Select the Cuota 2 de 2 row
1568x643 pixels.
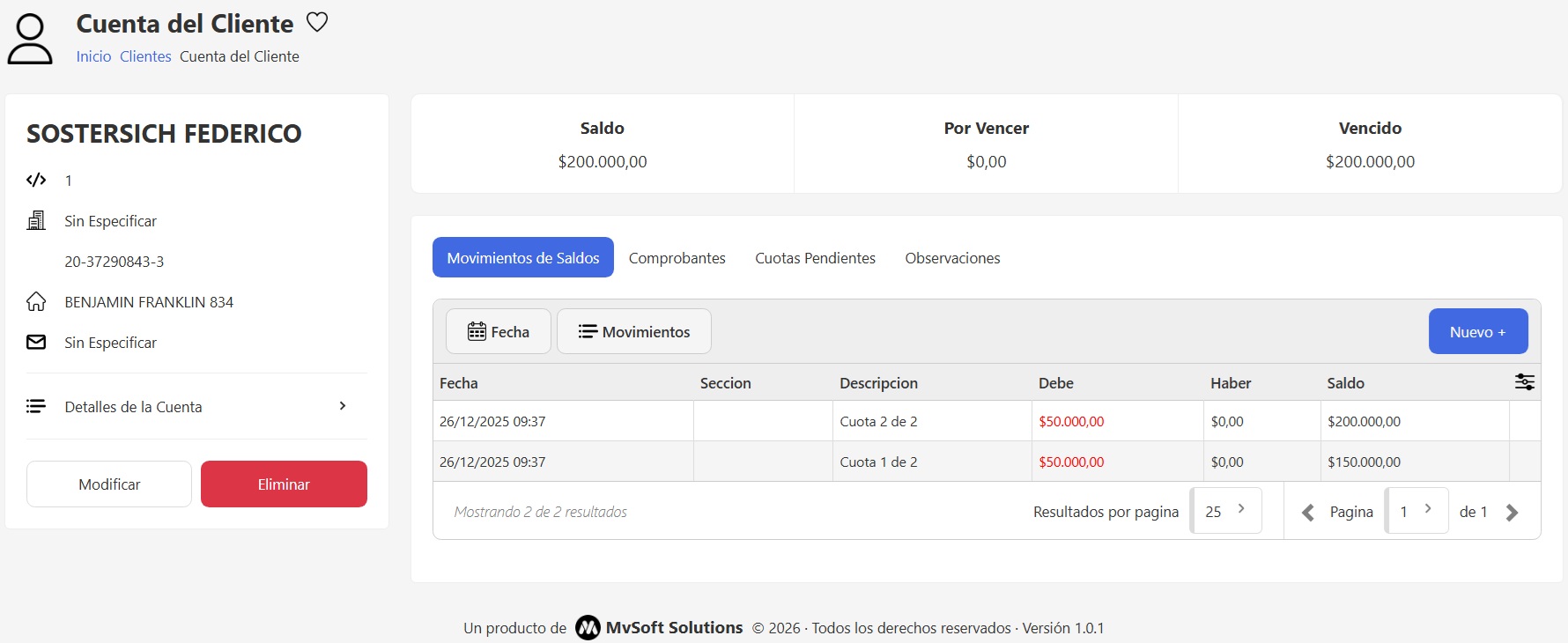click(878, 422)
